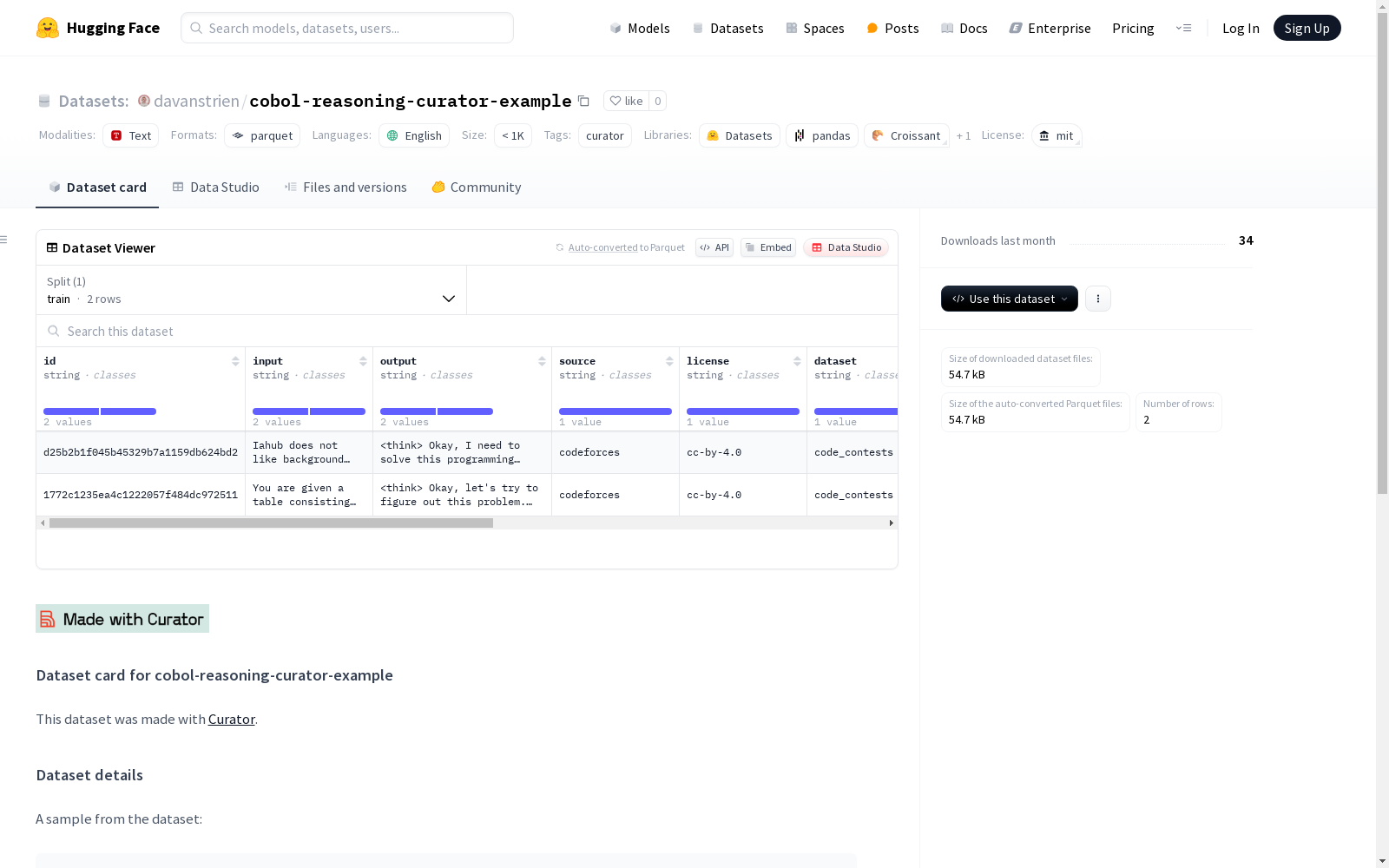1389x868 pixels.
Task: Open Data Studio from viewer header
Action: tap(846, 247)
